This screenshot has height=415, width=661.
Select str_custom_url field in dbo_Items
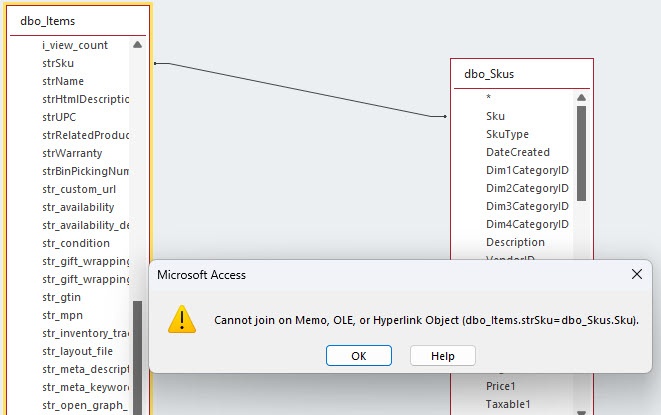79,189
